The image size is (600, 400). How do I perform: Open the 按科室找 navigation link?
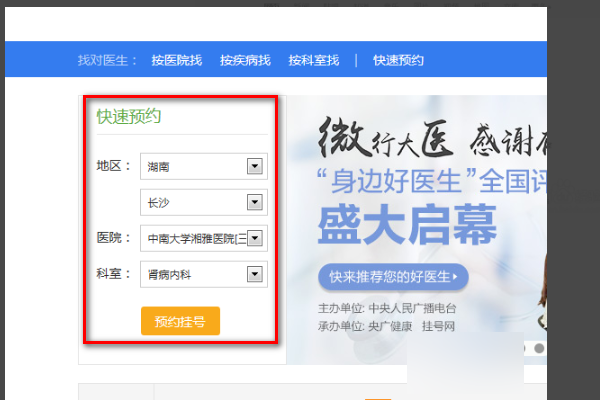313,60
